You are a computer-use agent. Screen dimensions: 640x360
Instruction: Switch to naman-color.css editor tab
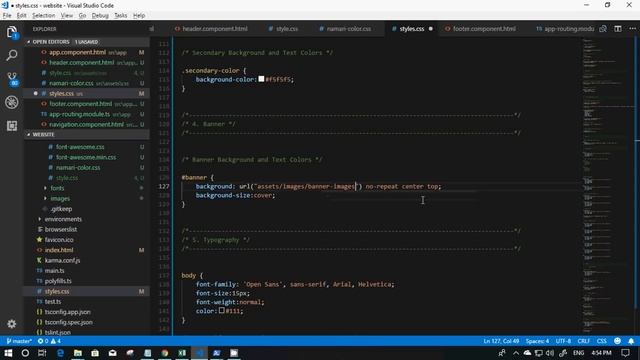pyautogui.click(x=345, y=29)
